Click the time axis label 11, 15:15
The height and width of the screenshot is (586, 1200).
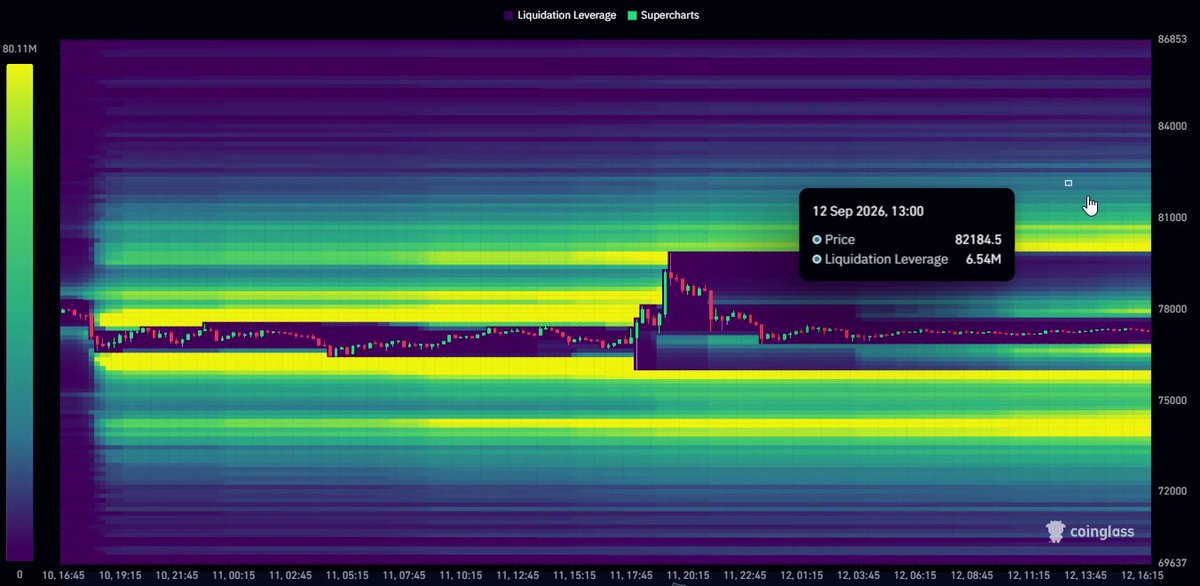[575, 577]
